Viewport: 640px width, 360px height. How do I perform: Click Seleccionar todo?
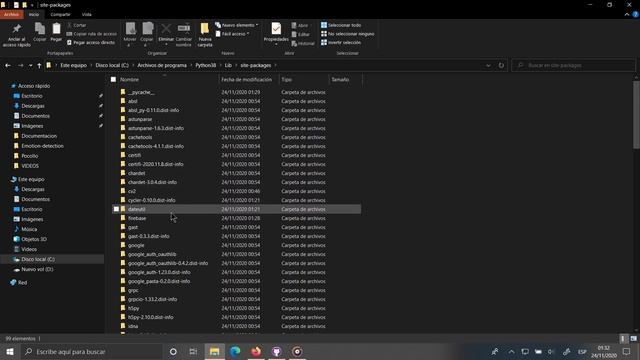341,25
